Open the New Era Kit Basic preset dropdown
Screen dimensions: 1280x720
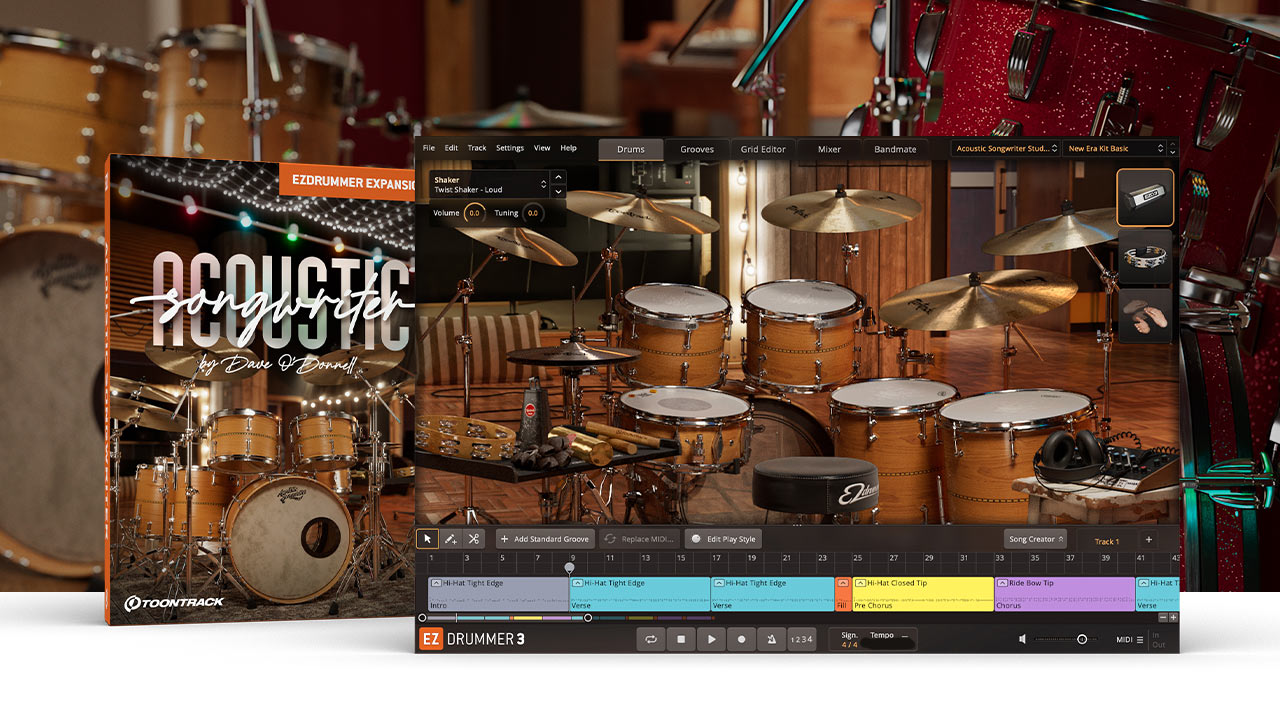coord(1116,149)
